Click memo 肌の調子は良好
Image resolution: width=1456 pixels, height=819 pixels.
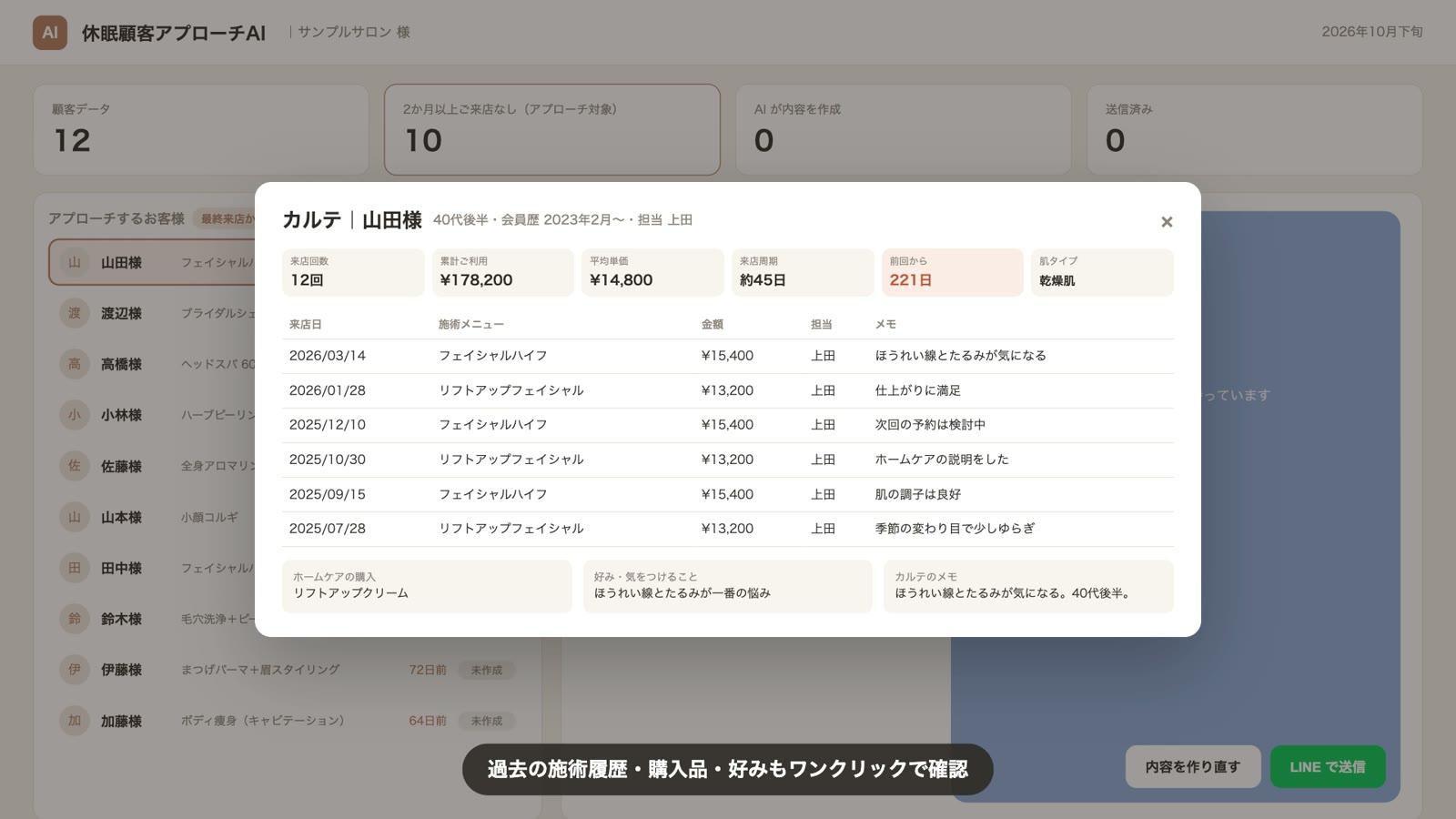coord(918,494)
